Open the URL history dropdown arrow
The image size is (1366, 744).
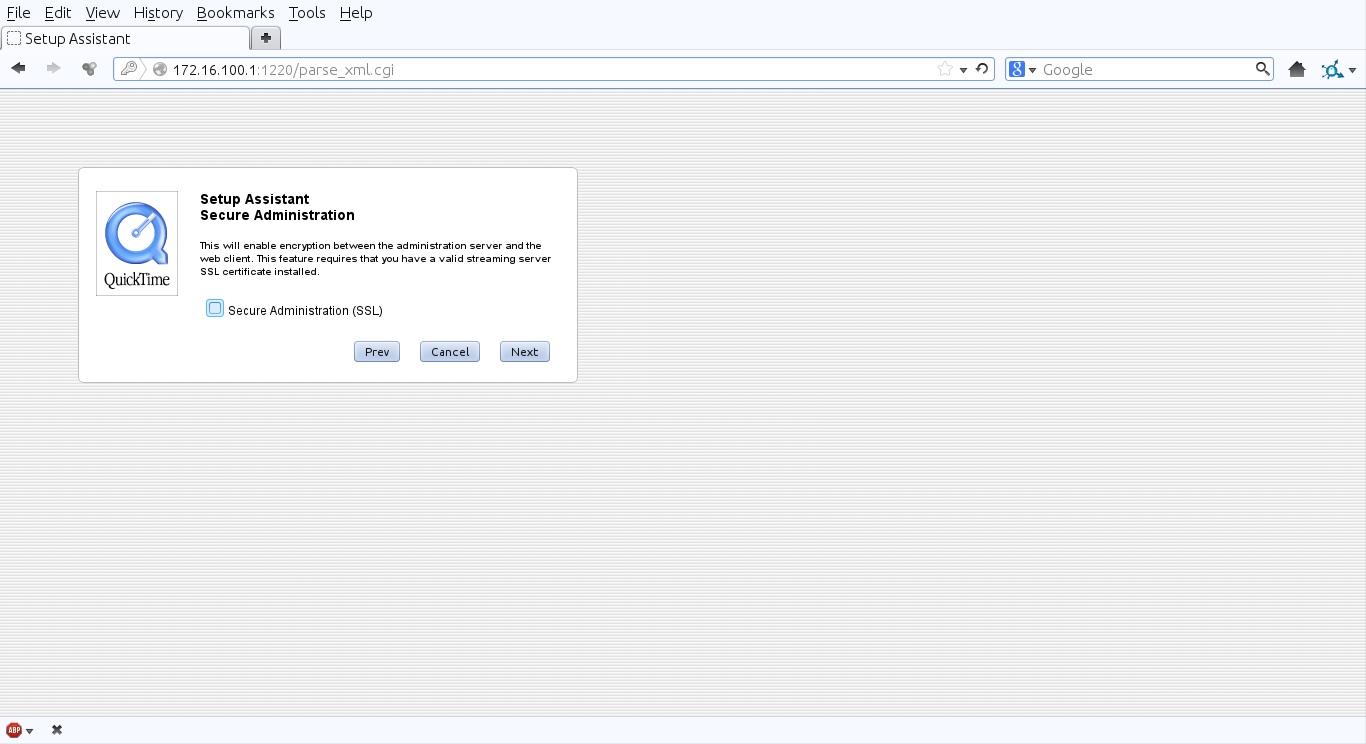[x=964, y=70]
